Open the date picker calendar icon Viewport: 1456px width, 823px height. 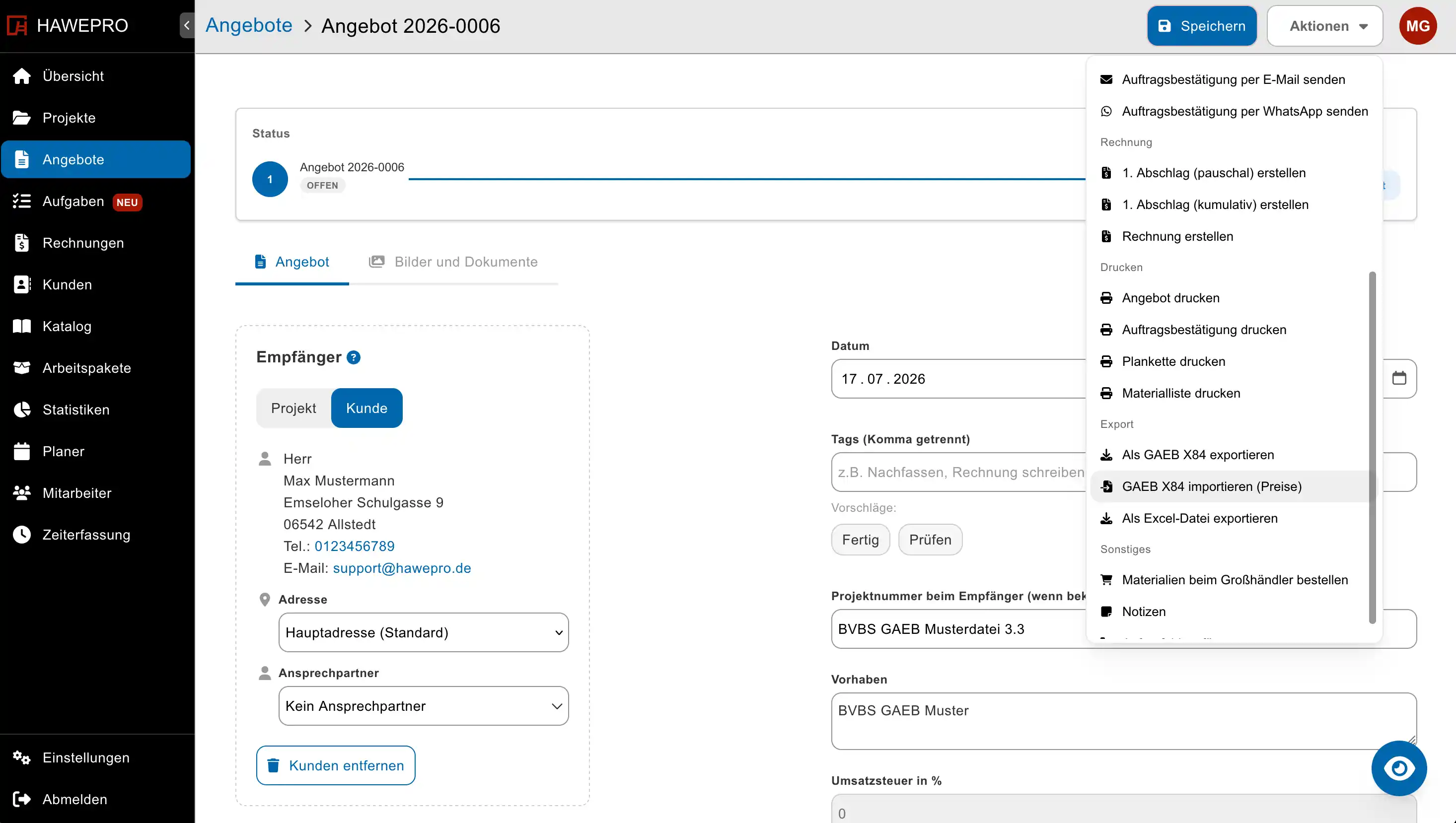[x=1399, y=378]
